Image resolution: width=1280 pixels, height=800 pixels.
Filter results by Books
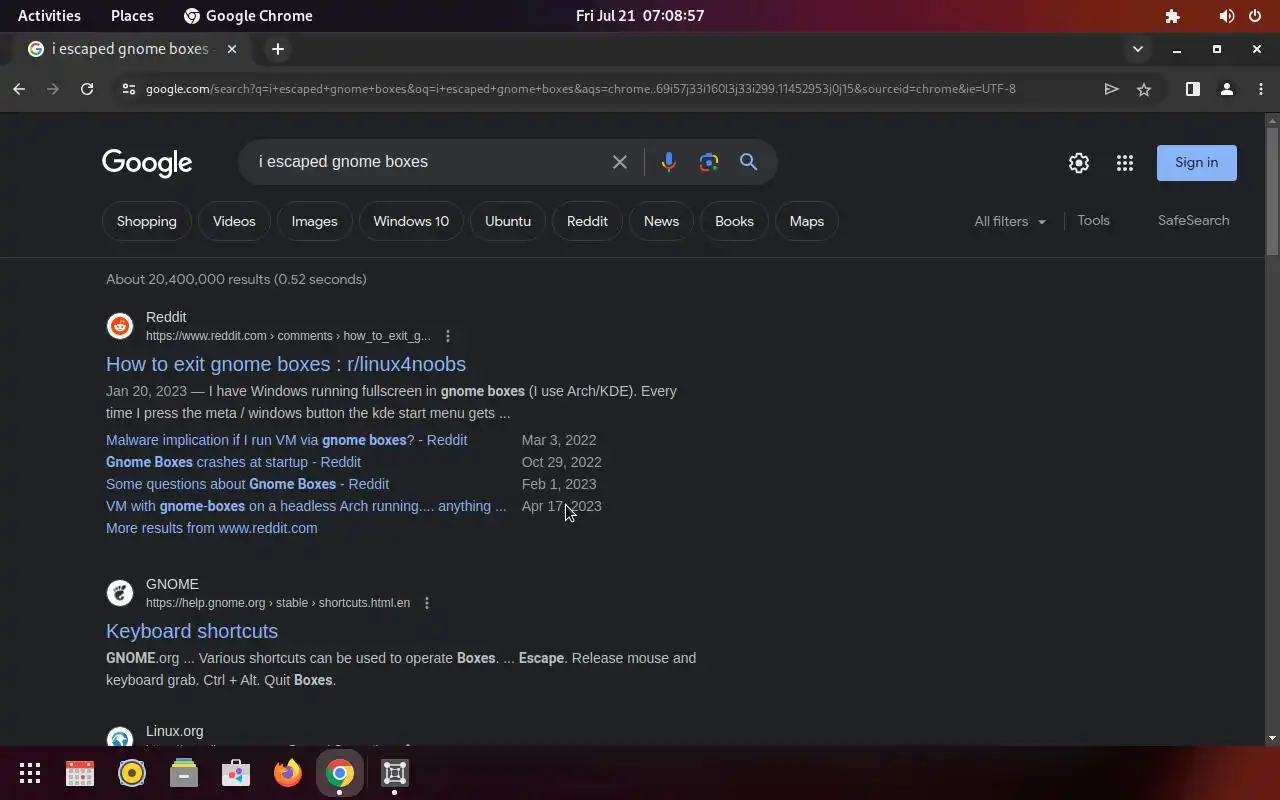pyautogui.click(x=734, y=221)
